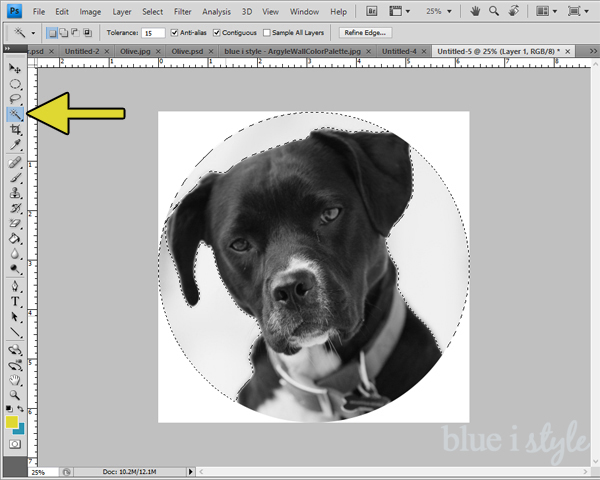Select the Lasso tool
Viewport: 600px width, 480px height.
pos(15,99)
